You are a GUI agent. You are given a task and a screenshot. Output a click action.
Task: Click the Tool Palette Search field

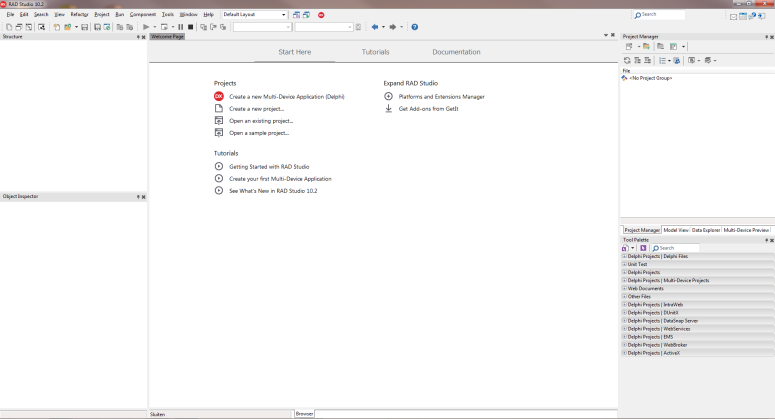point(675,248)
